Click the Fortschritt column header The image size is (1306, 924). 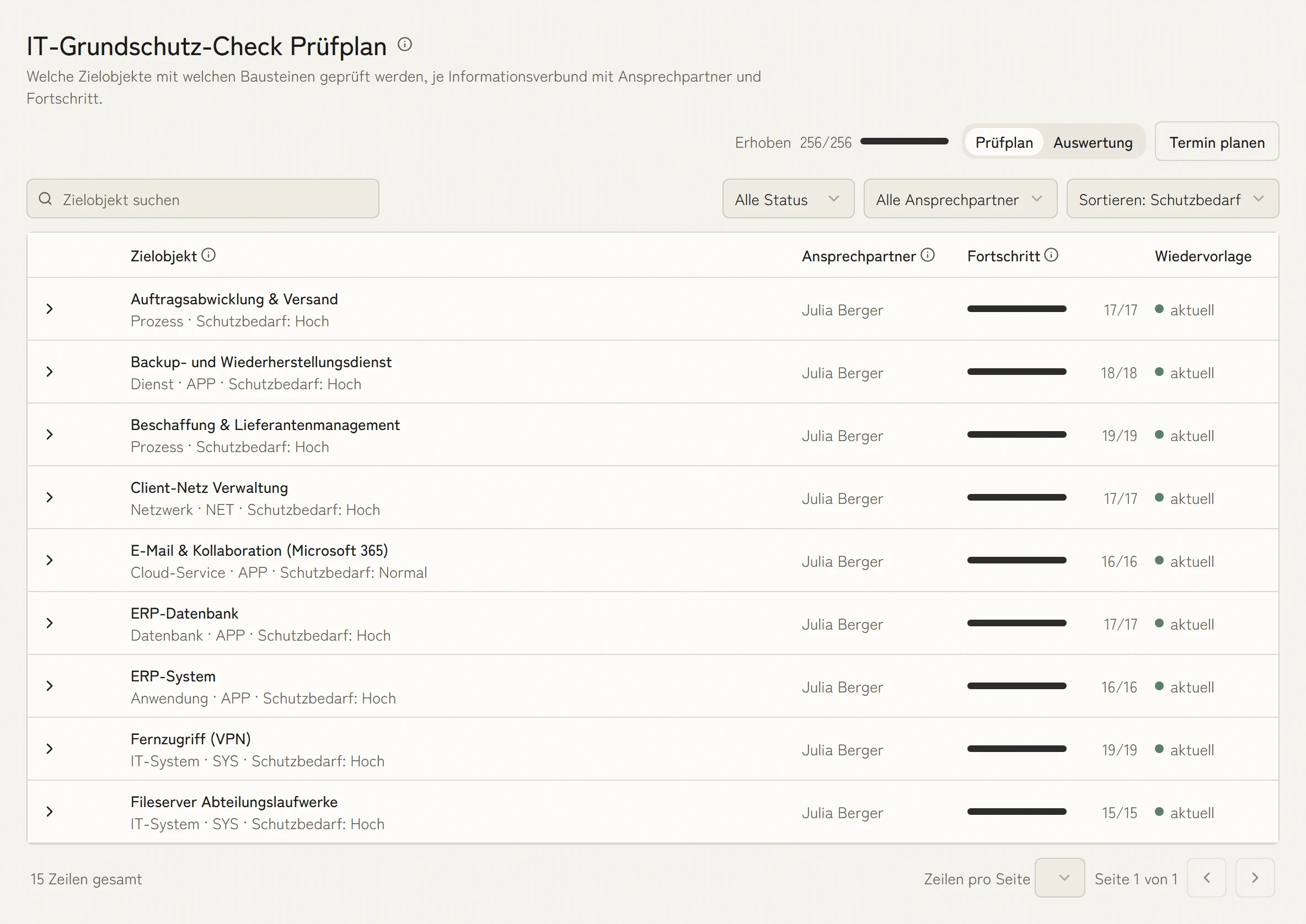[x=1003, y=256]
